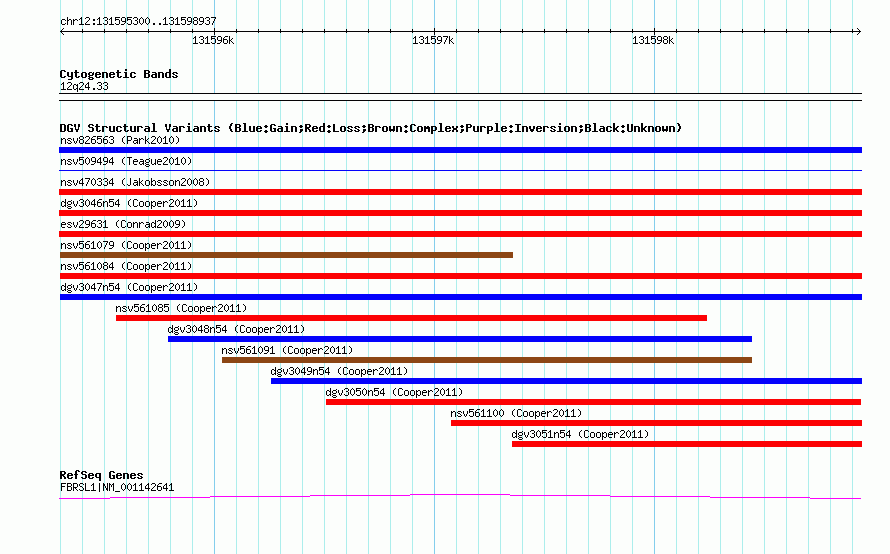Open the dgv3049n54 (Cooper2011) label
Image resolution: width=890 pixels, height=554 pixels.
[x=339, y=371]
